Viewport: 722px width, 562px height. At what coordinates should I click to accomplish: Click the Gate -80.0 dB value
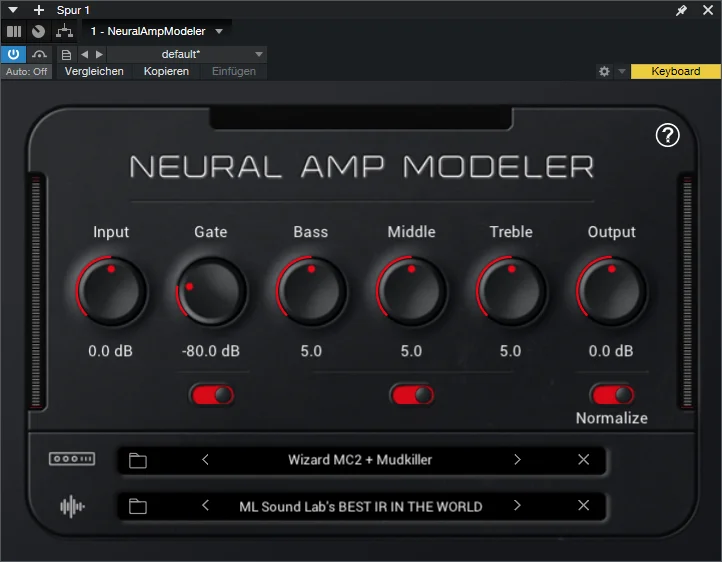click(x=211, y=351)
